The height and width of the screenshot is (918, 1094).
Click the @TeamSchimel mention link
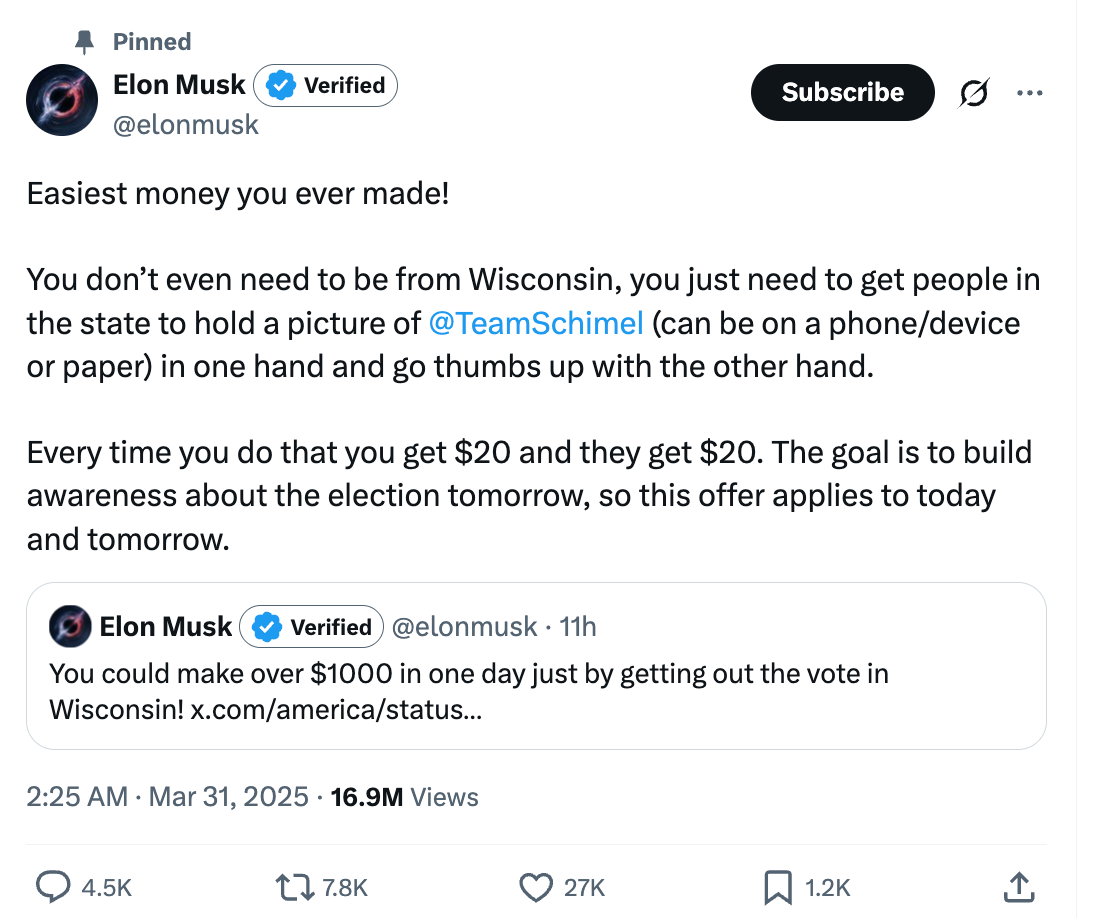[536, 323]
